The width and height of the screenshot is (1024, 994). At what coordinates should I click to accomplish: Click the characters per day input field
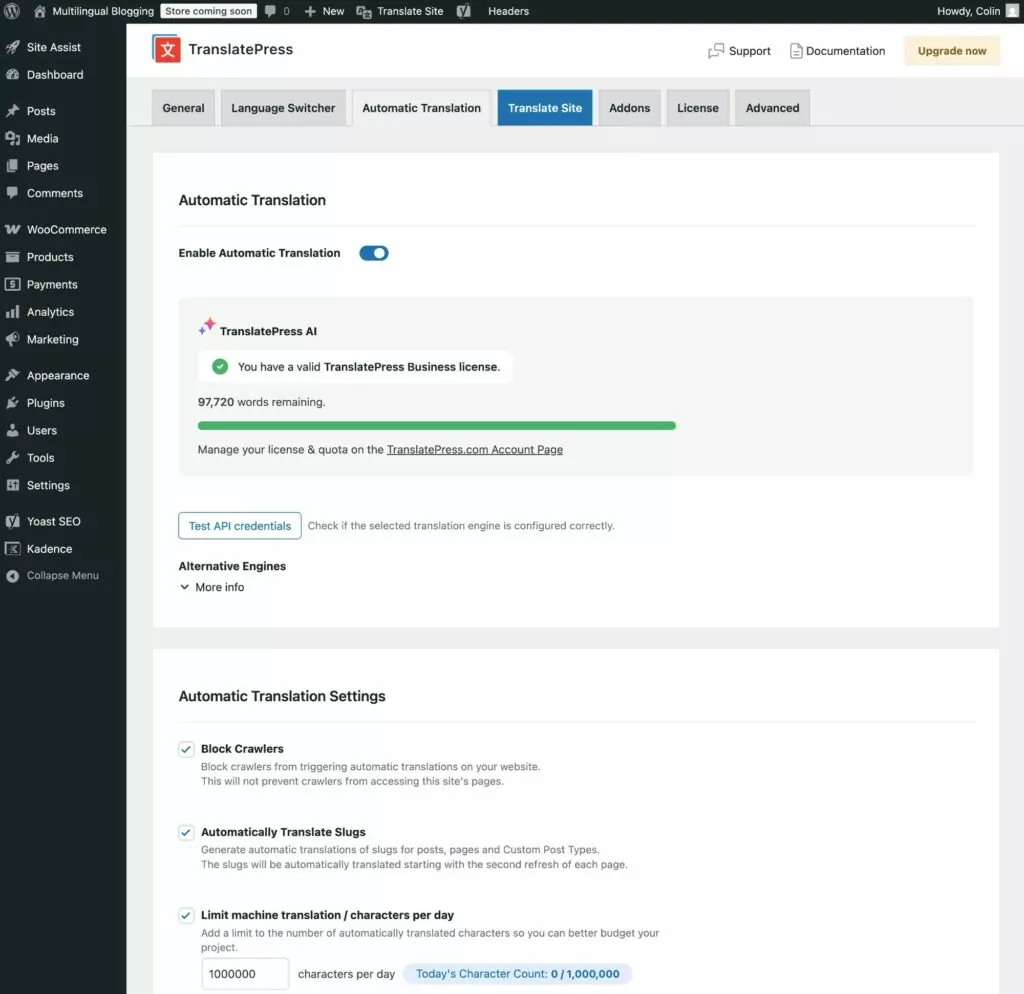[x=245, y=974]
